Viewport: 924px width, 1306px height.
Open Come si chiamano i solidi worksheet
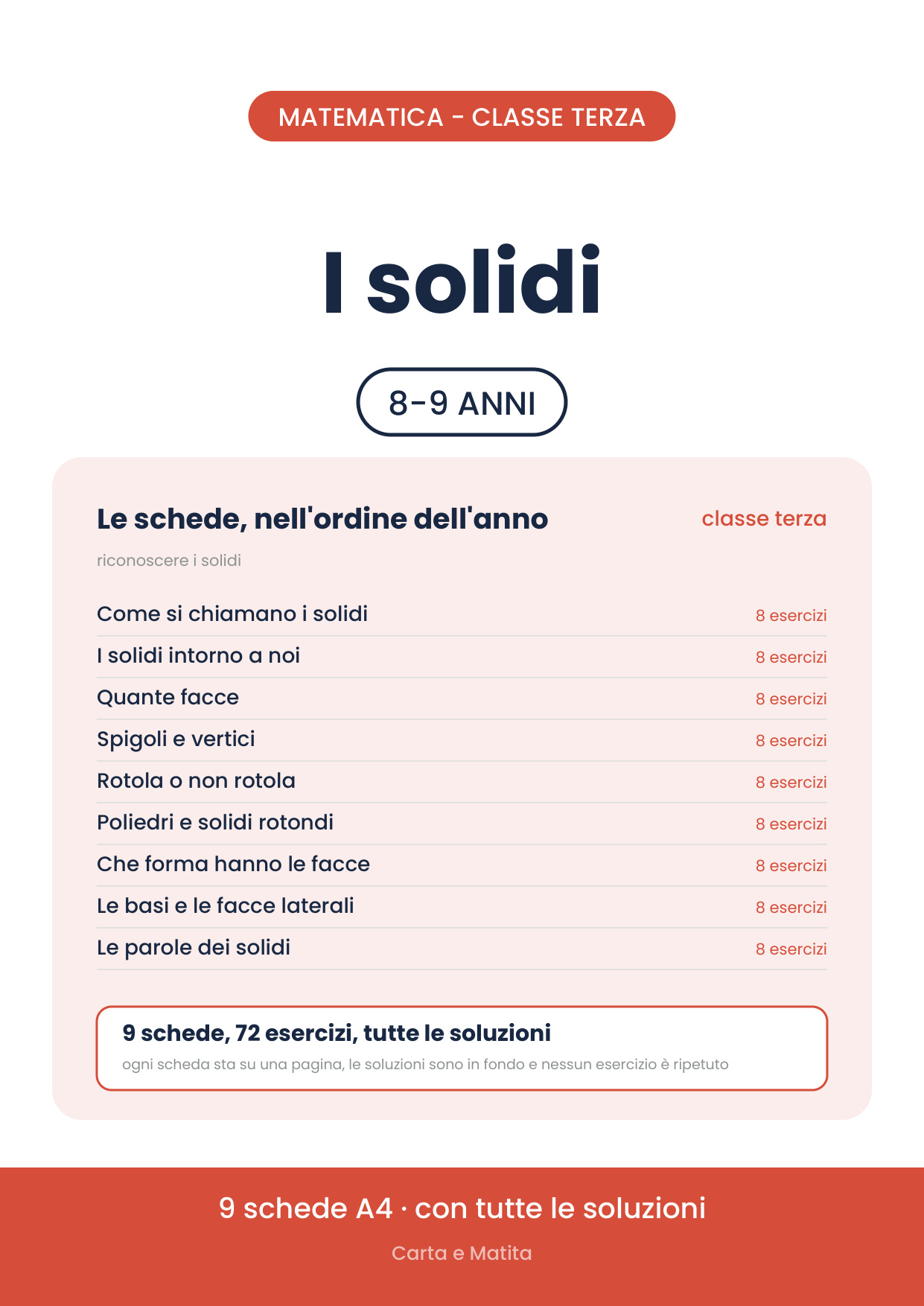462,614
